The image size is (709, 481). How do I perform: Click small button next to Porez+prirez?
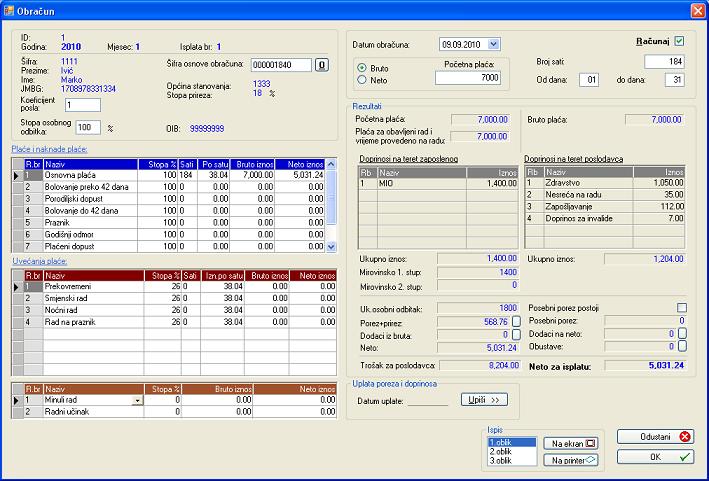517,321
